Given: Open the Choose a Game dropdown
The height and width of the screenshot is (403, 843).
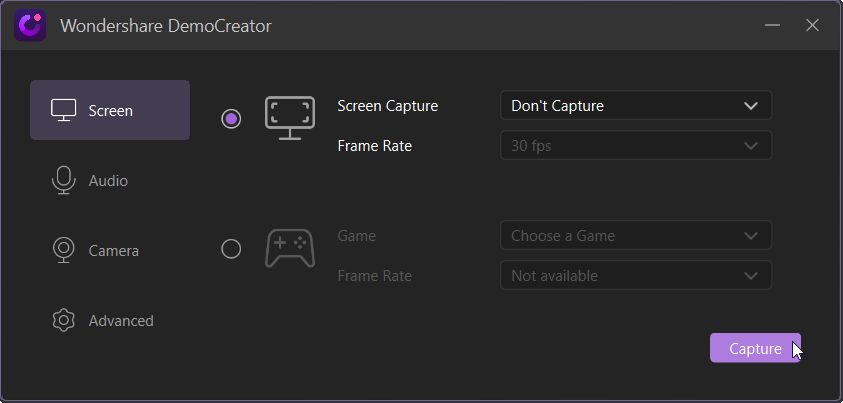Looking at the screenshot, I should (x=636, y=235).
